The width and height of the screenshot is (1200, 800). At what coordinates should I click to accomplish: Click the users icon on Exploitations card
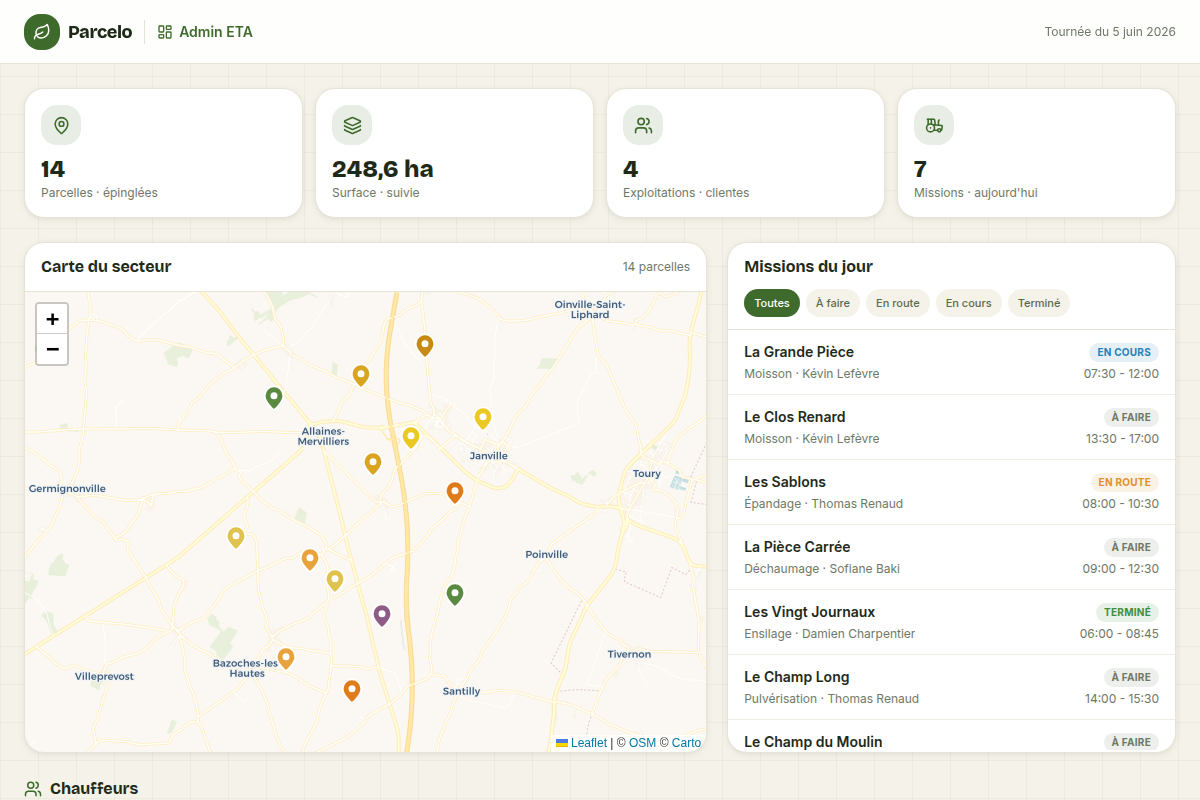(643, 125)
